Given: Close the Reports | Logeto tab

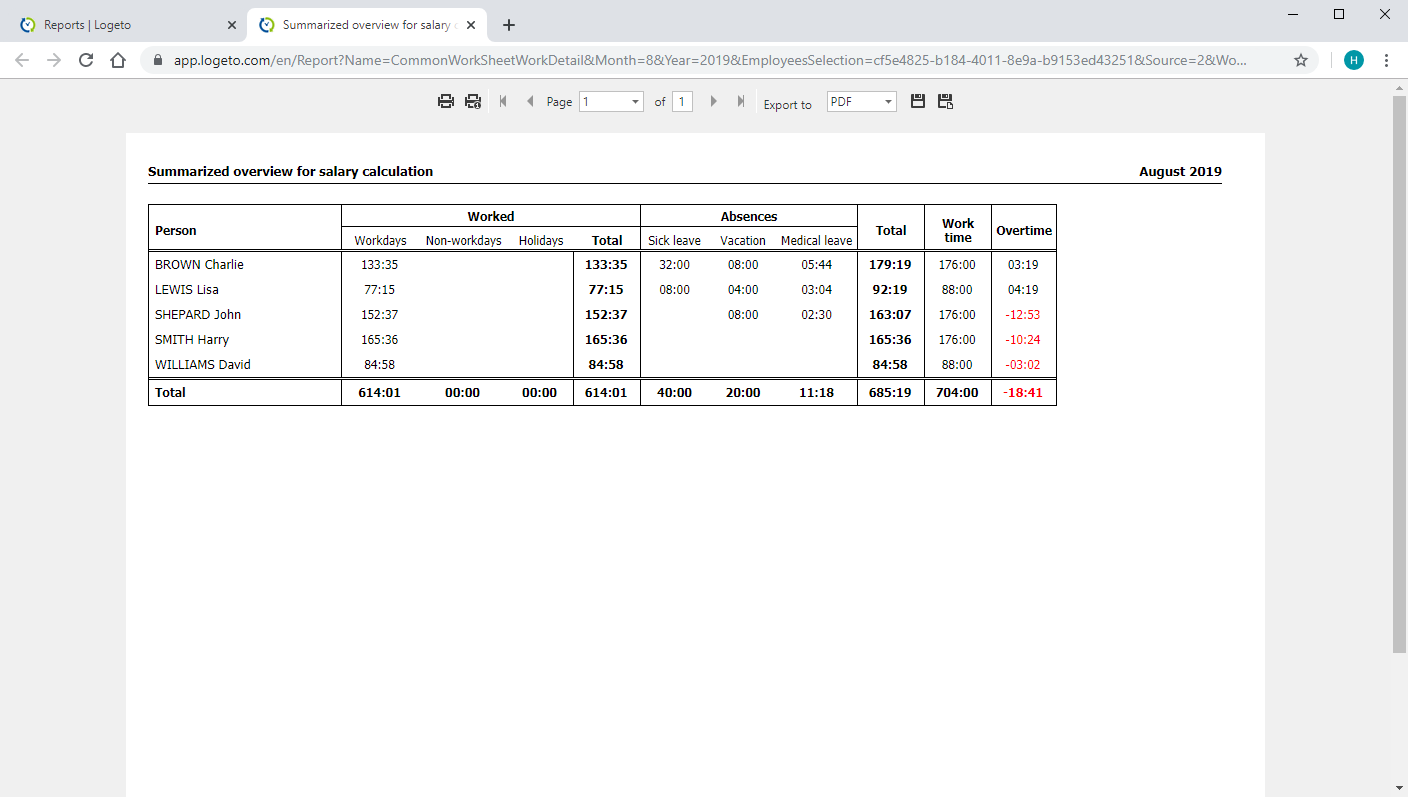Looking at the screenshot, I should pyautogui.click(x=231, y=25).
